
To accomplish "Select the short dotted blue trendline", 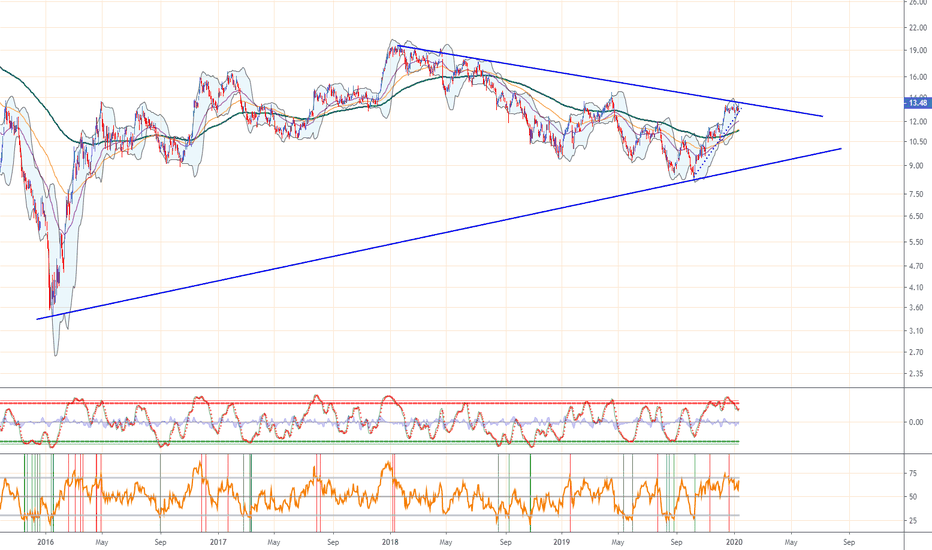I will (x=717, y=143).
